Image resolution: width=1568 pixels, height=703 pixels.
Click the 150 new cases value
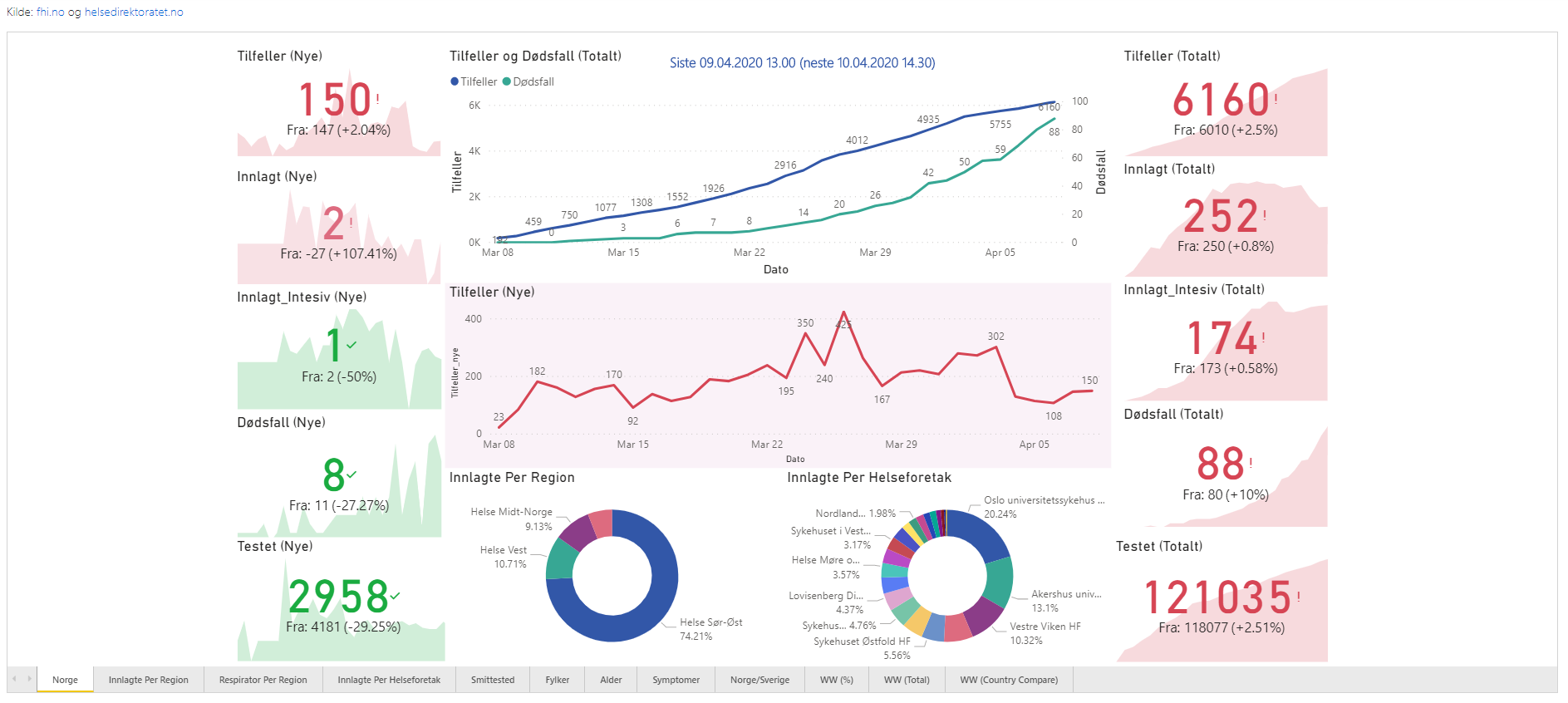tap(335, 100)
